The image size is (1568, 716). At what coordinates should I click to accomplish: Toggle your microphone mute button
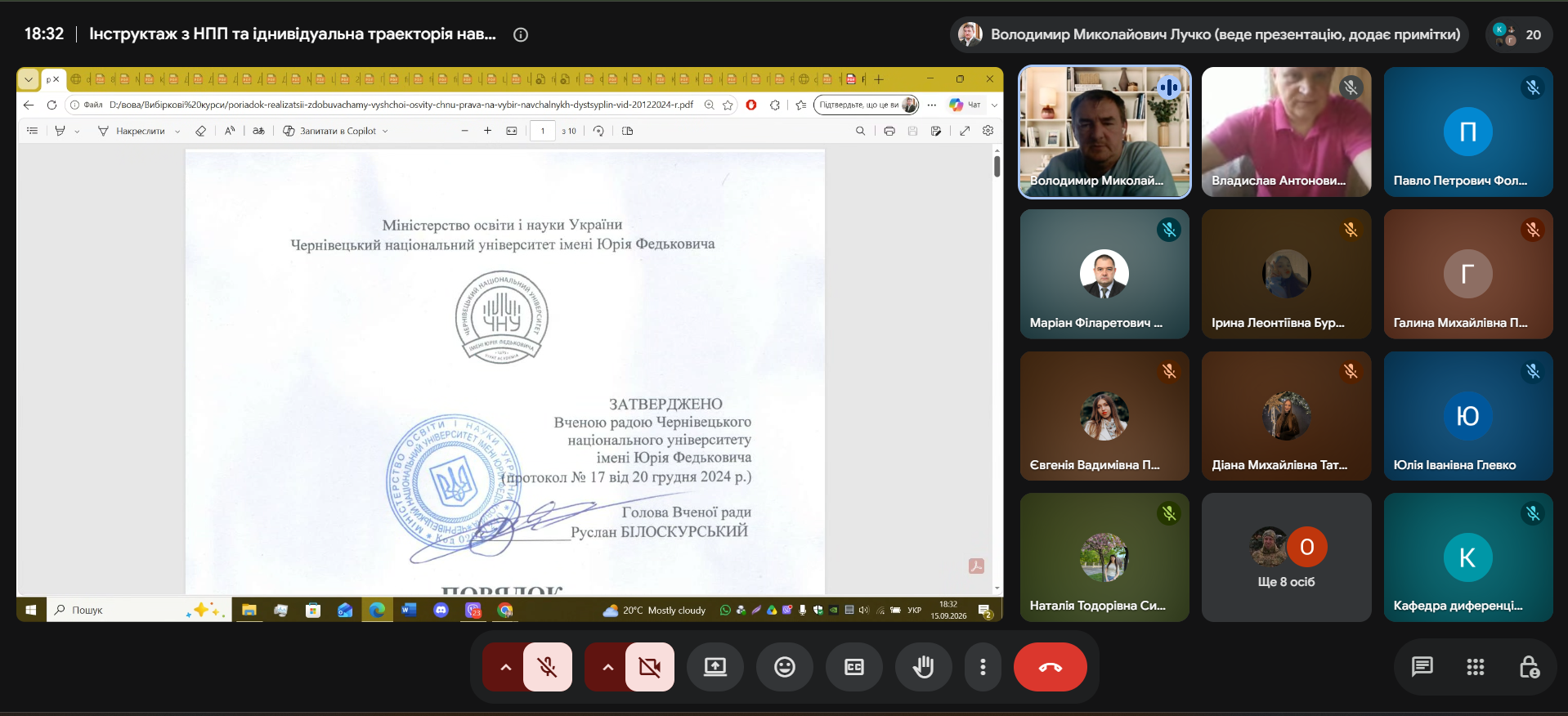(548, 667)
